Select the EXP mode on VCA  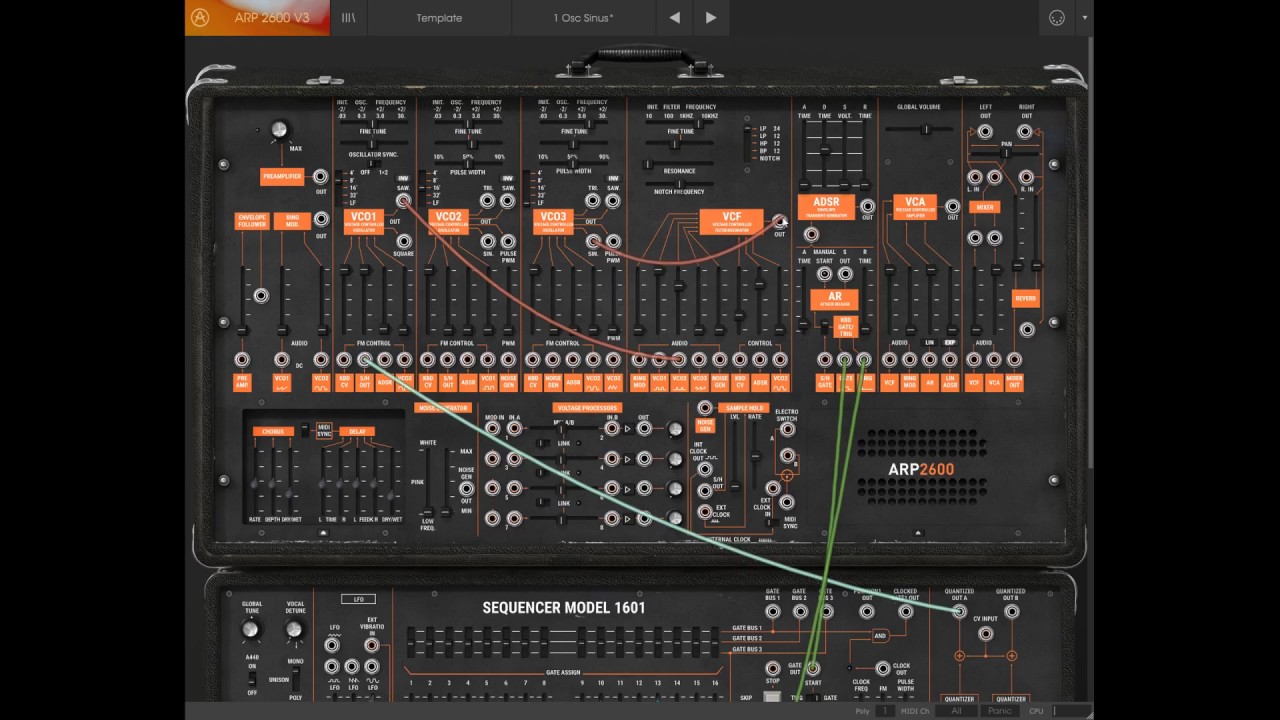coord(950,343)
